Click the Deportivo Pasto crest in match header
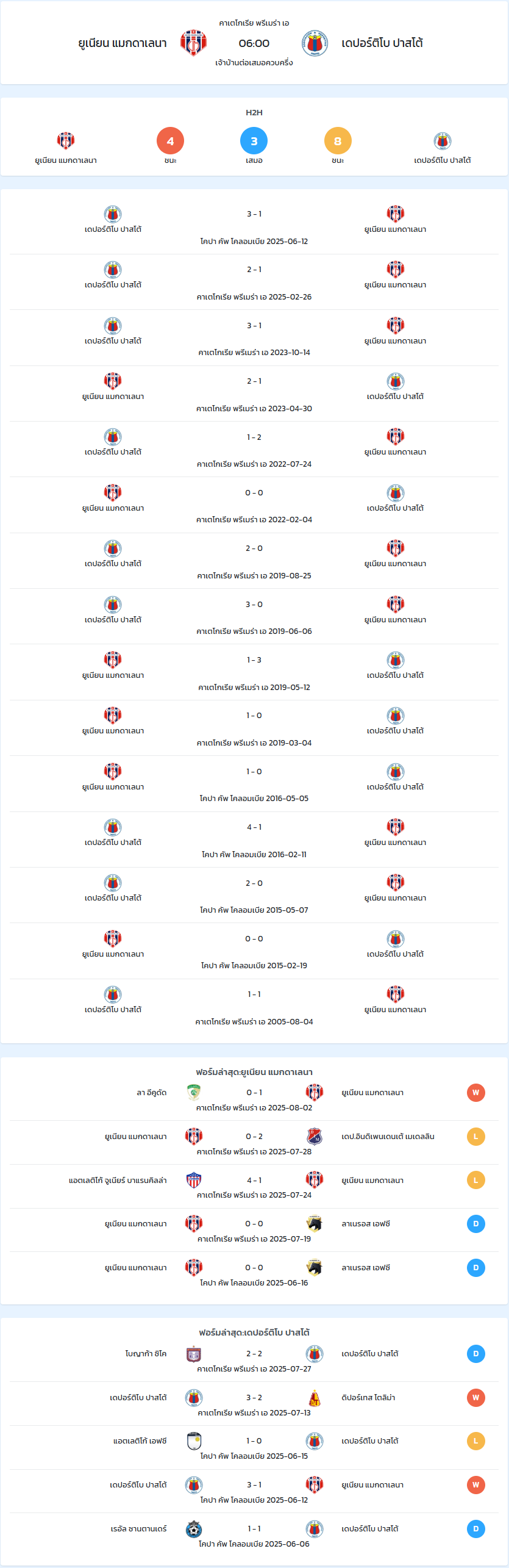 (x=315, y=43)
